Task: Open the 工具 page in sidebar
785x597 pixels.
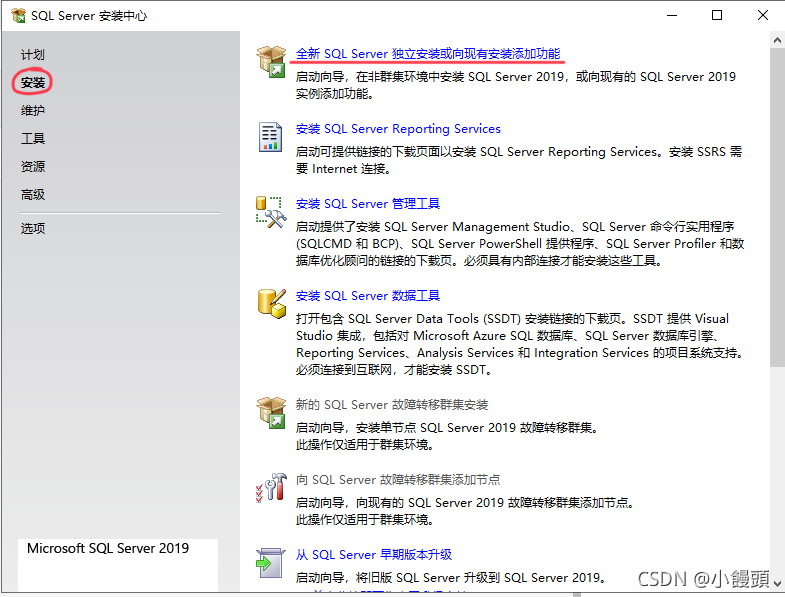Action: coord(33,138)
